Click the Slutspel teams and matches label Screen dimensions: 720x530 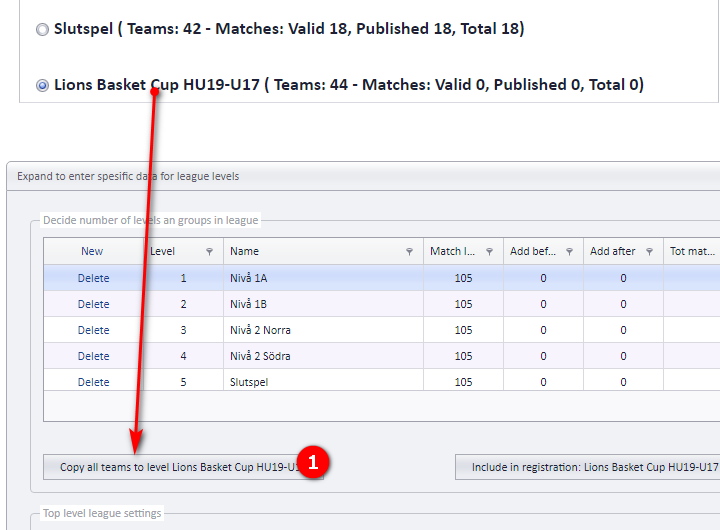coord(289,29)
